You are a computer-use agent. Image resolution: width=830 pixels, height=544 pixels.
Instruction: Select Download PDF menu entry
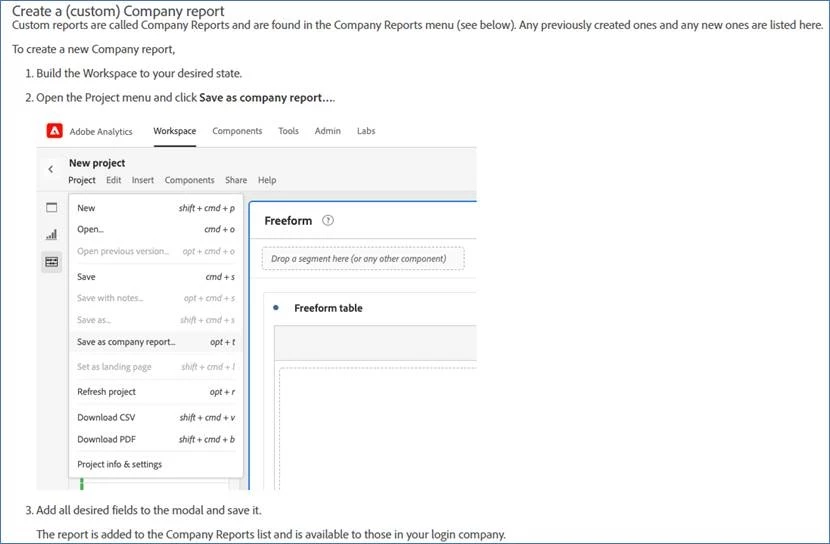pyautogui.click(x=156, y=439)
